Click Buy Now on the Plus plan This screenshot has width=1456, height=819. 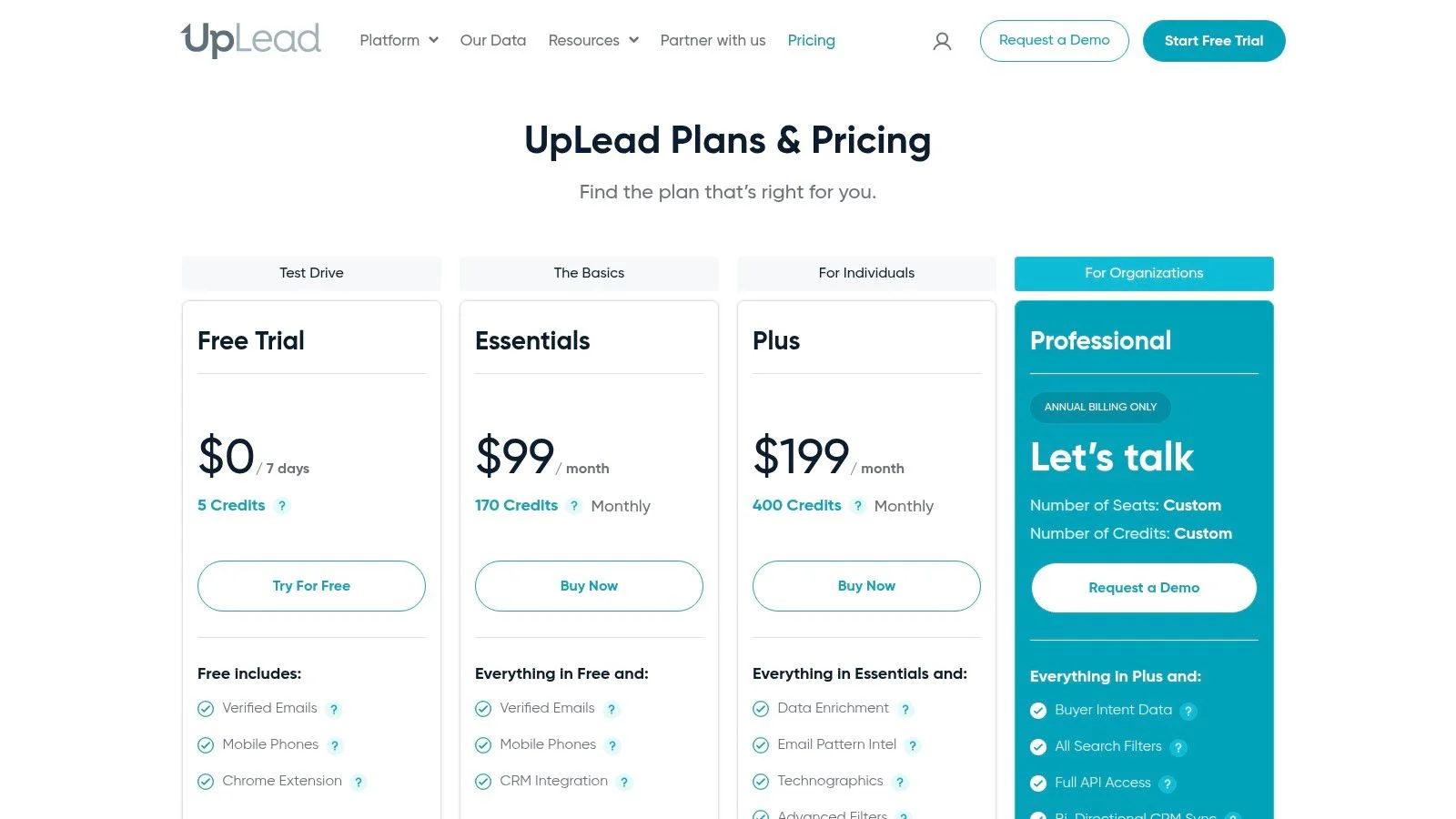(866, 586)
